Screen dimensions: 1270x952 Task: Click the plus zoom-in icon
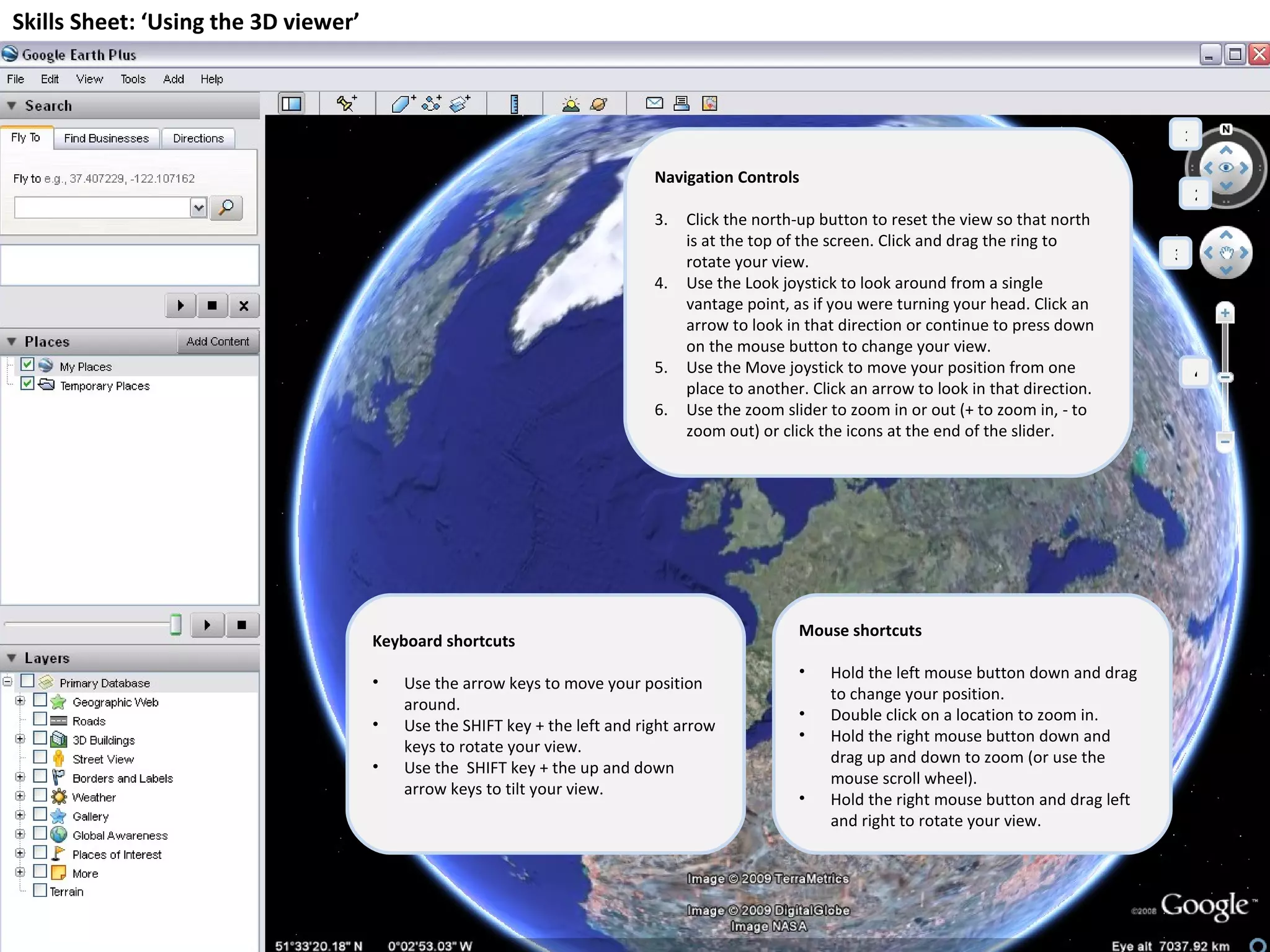coord(1225,313)
